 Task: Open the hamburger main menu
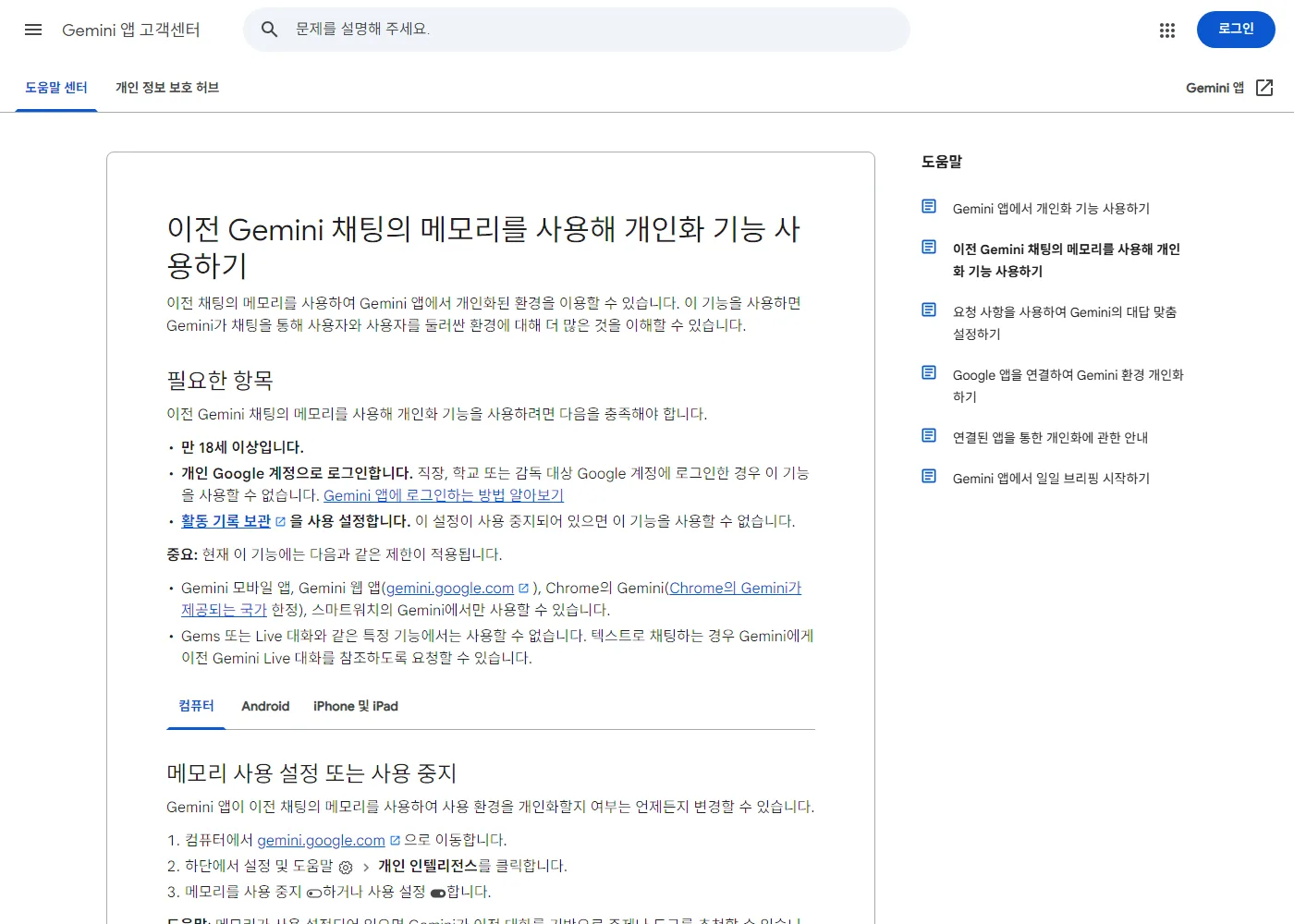(x=33, y=30)
